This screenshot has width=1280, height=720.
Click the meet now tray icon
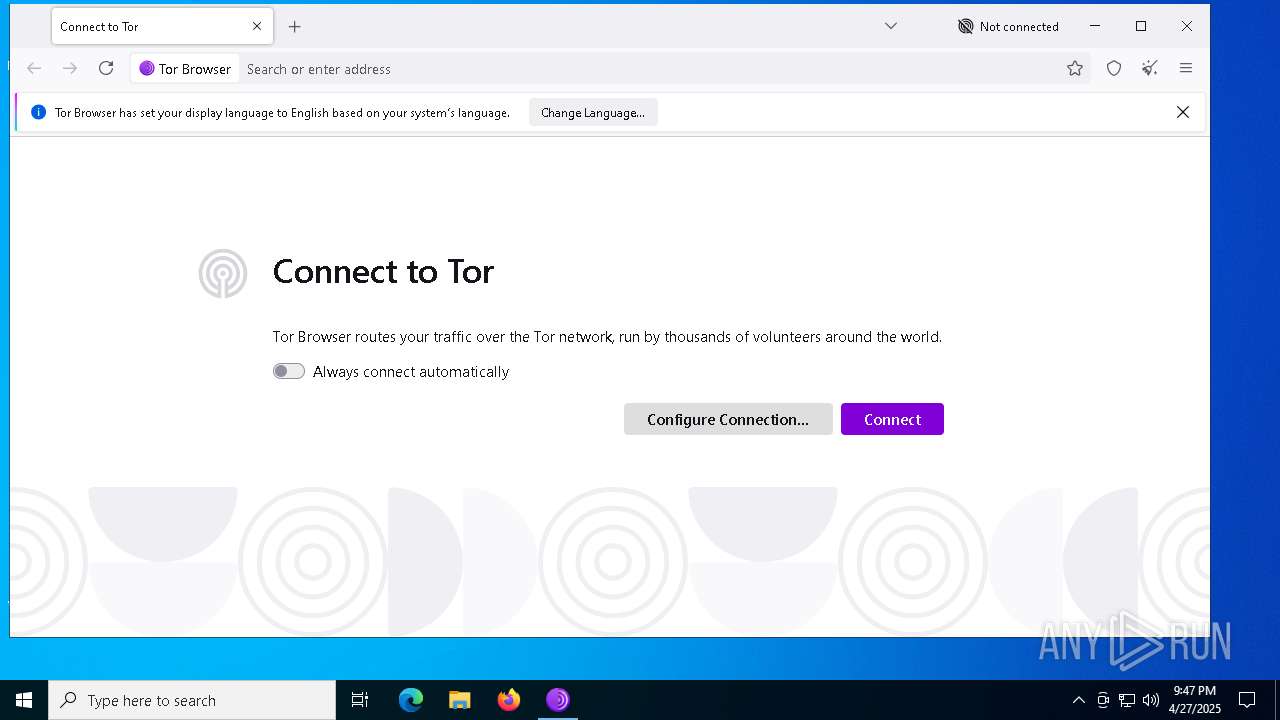(1103, 700)
